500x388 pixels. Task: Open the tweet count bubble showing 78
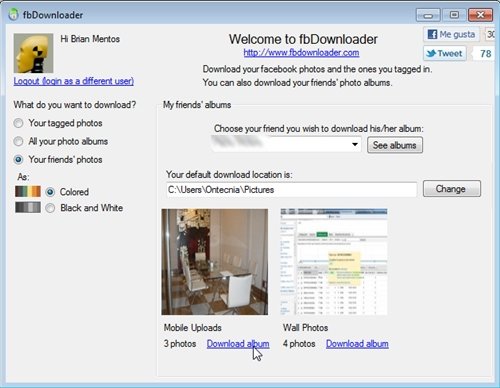[484, 53]
